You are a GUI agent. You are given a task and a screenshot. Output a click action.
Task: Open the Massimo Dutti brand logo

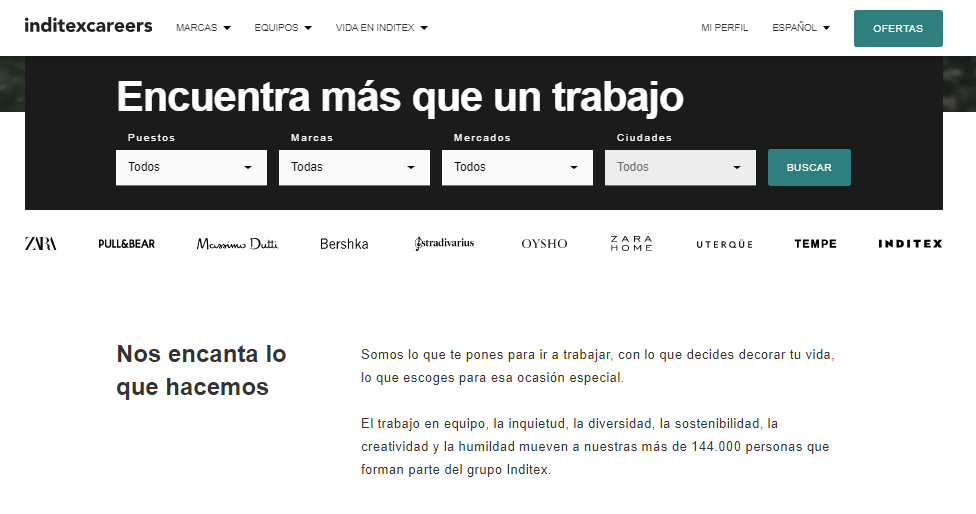237,244
